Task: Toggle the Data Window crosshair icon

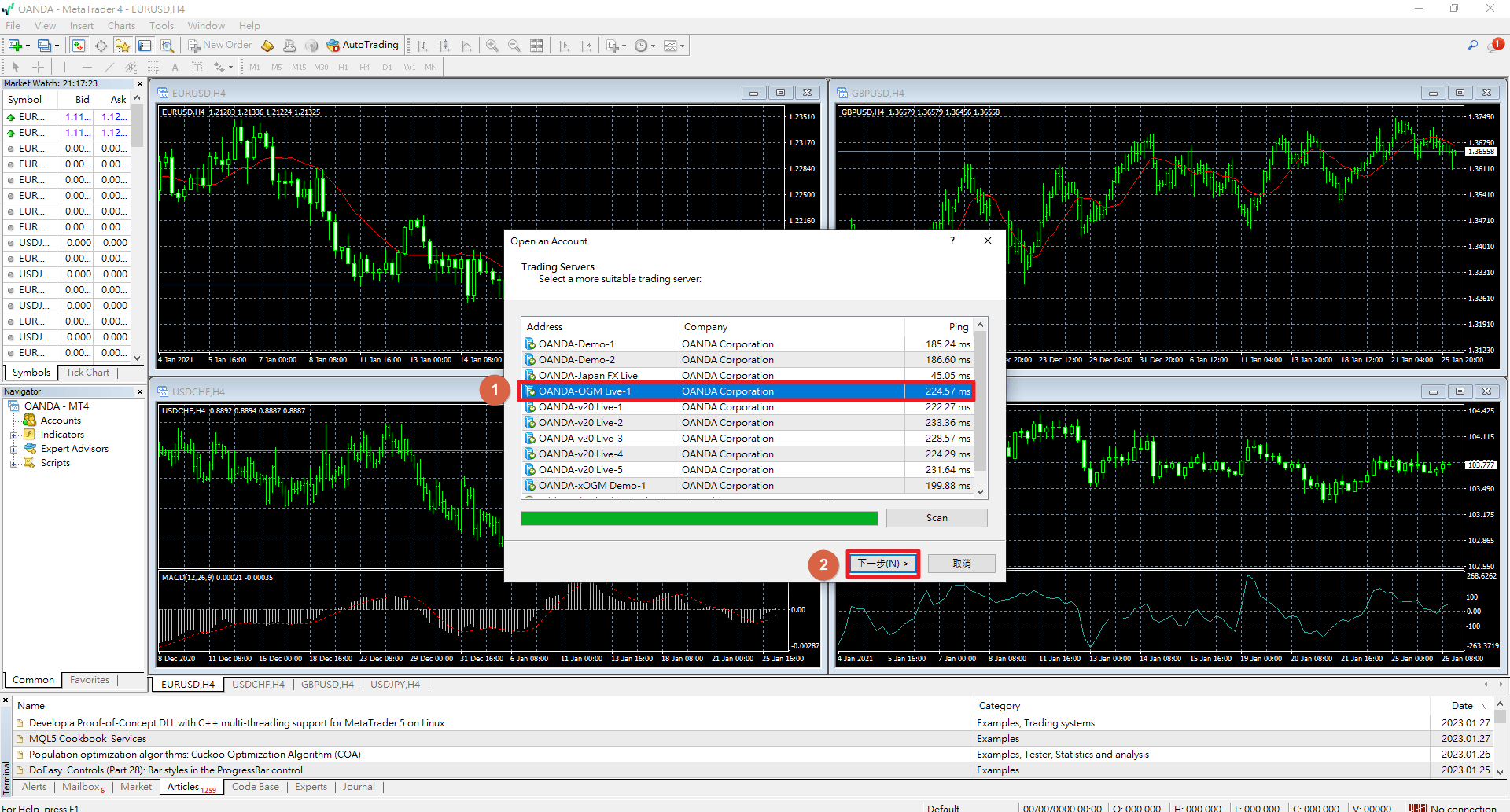Action: coord(101,46)
